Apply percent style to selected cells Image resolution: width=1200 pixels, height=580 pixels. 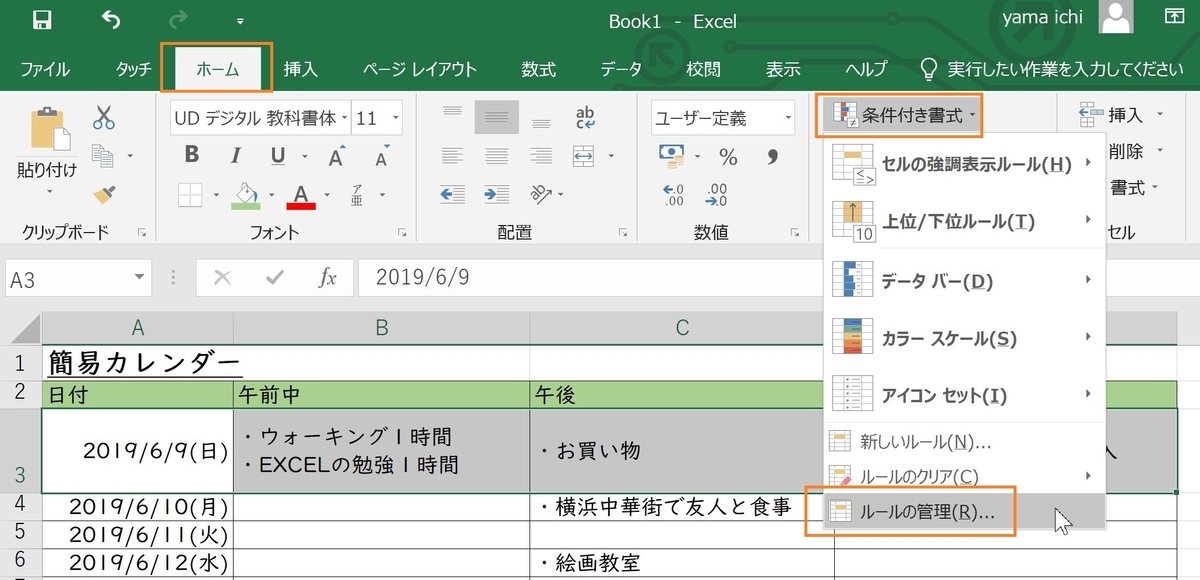(727, 155)
